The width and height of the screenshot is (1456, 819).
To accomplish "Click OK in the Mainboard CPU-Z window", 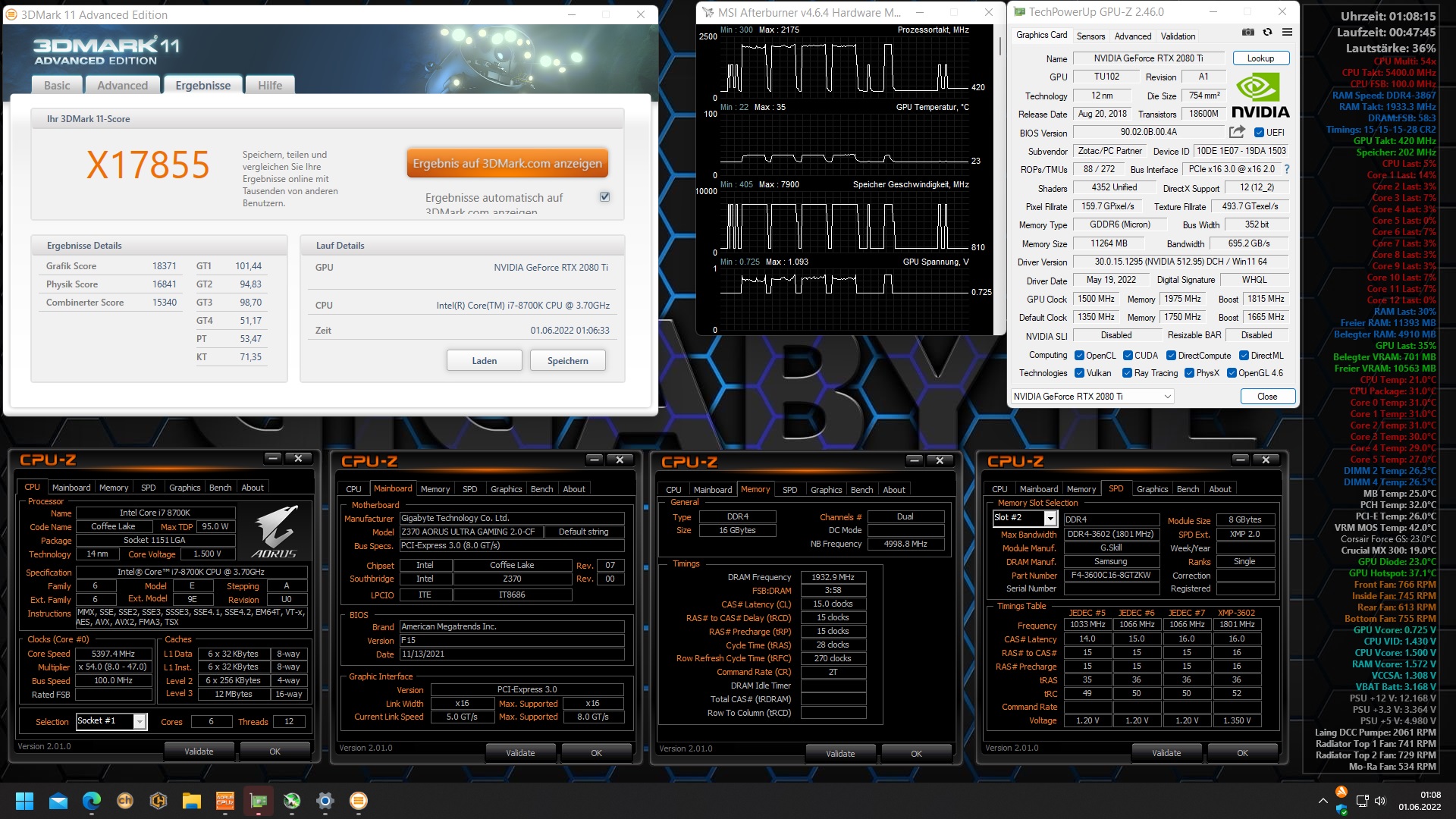I will click(x=596, y=753).
